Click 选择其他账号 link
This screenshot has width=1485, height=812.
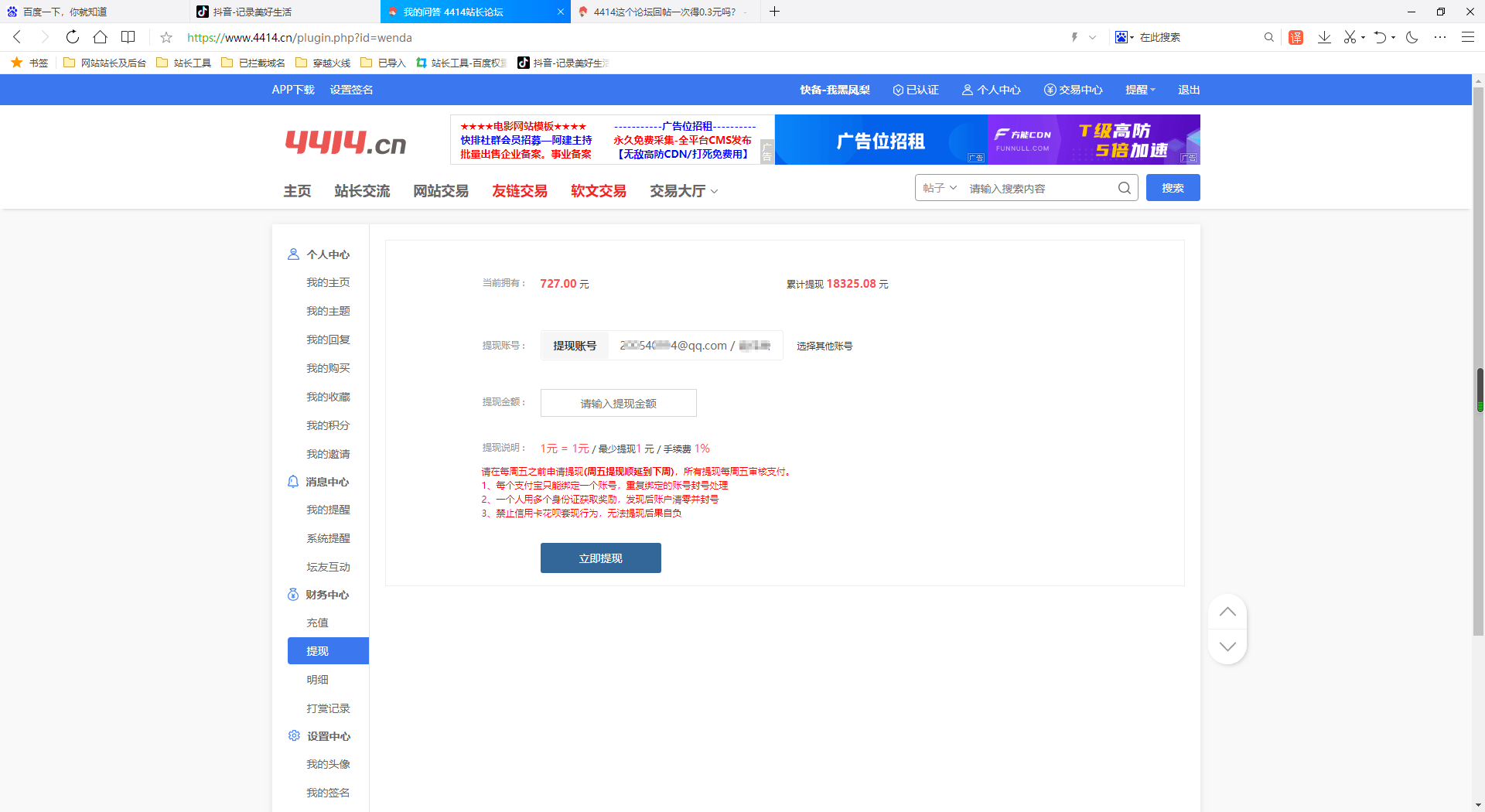(x=824, y=346)
